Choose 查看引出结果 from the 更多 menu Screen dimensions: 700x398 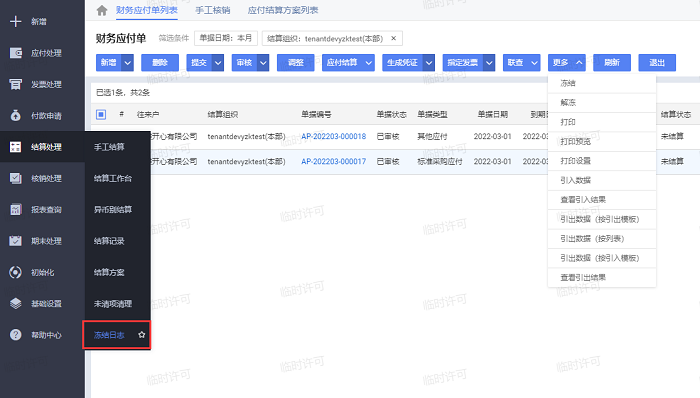[602, 278]
